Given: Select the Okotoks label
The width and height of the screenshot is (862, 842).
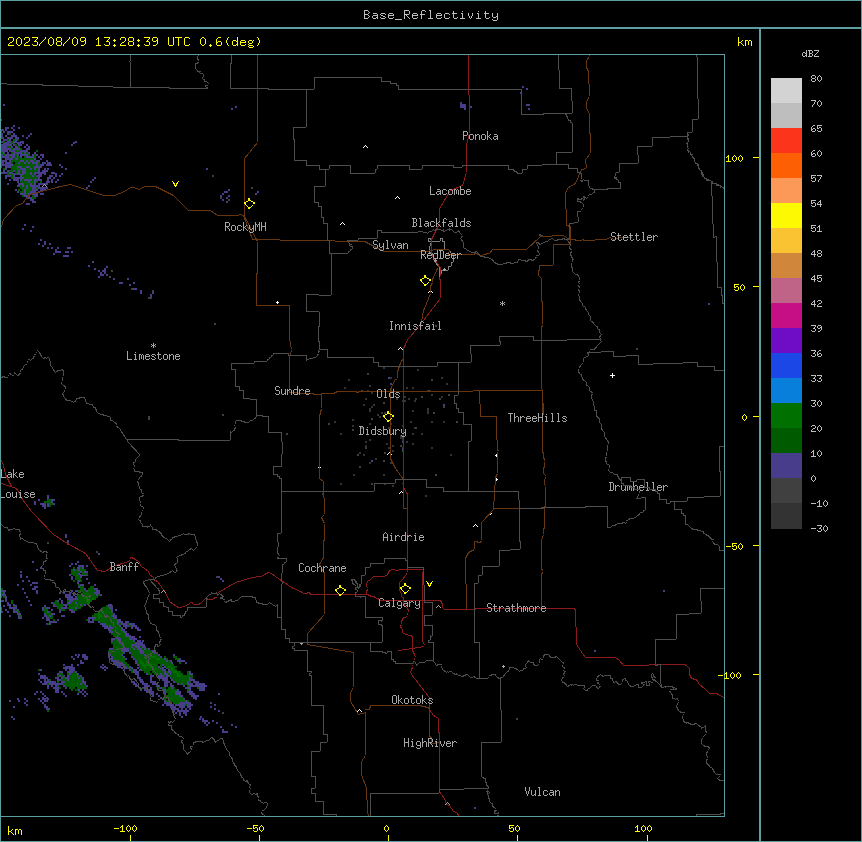Looking at the screenshot, I should pyautogui.click(x=412, y=700).
